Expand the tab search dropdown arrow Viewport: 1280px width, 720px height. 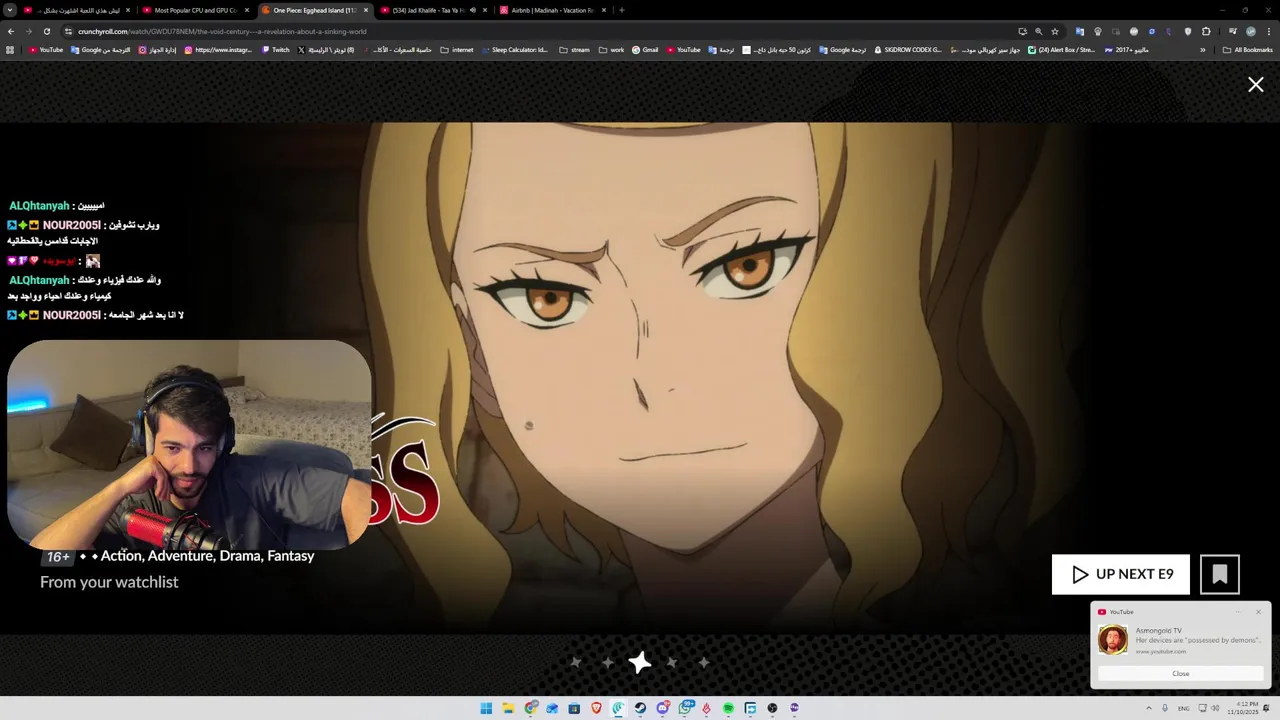click(9, 10)
